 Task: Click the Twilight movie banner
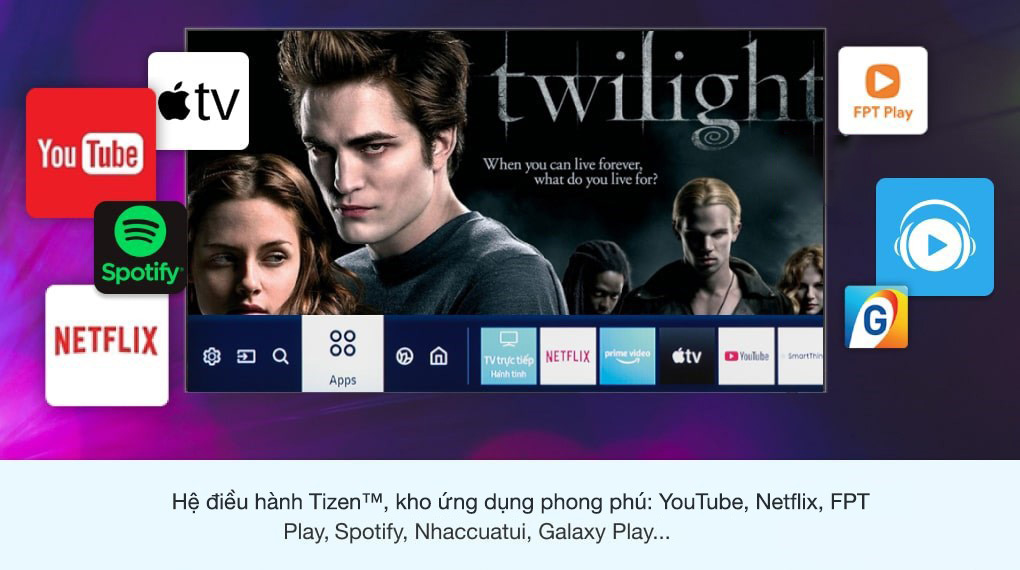[x=505, y=172]
